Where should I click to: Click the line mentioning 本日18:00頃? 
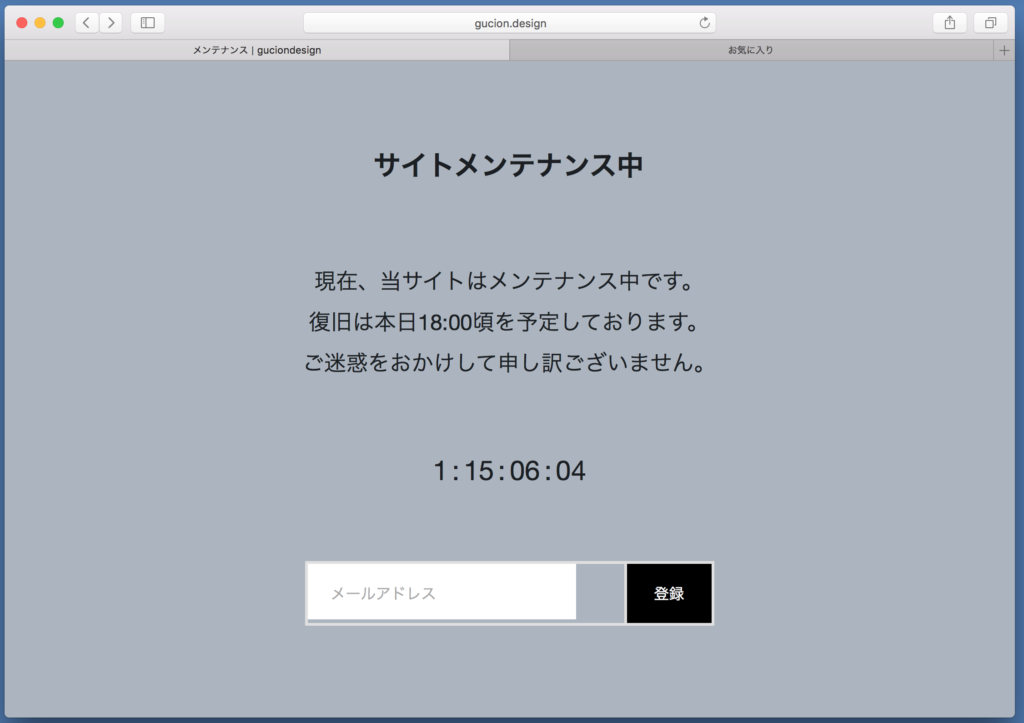504,322
